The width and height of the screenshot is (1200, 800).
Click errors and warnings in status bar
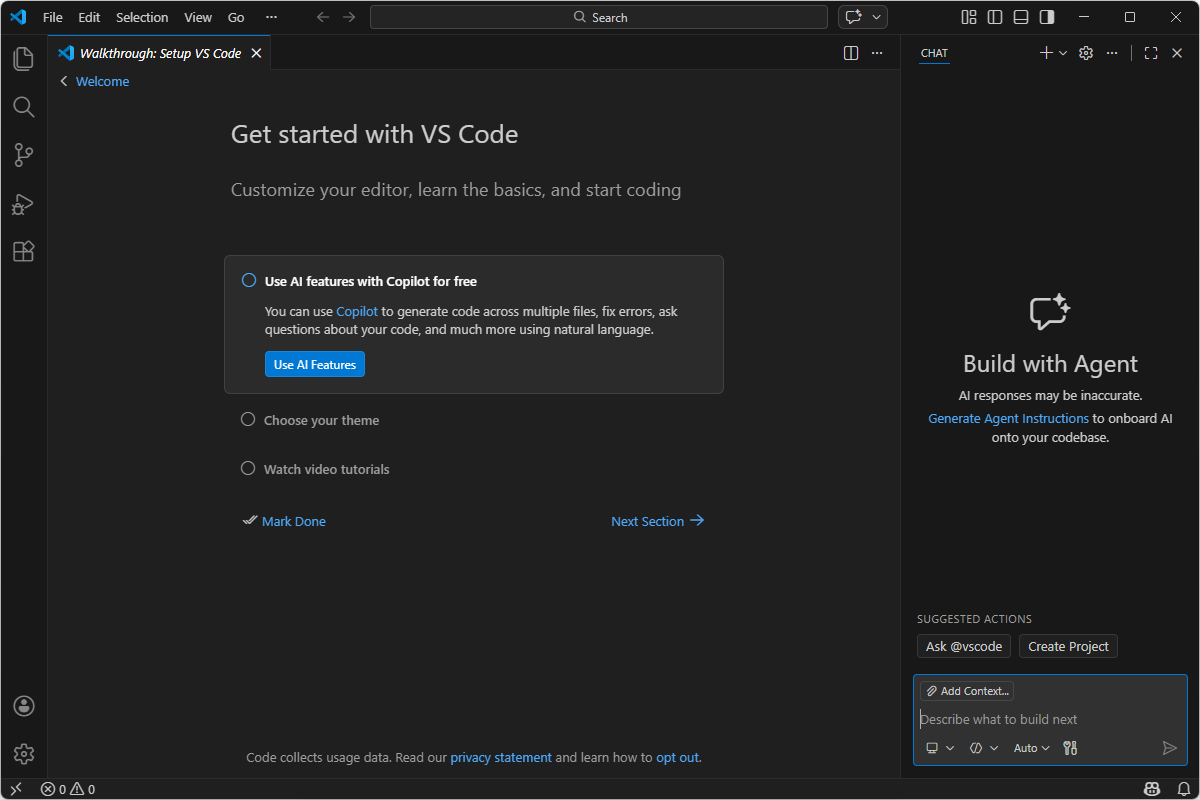click(67, 789)
